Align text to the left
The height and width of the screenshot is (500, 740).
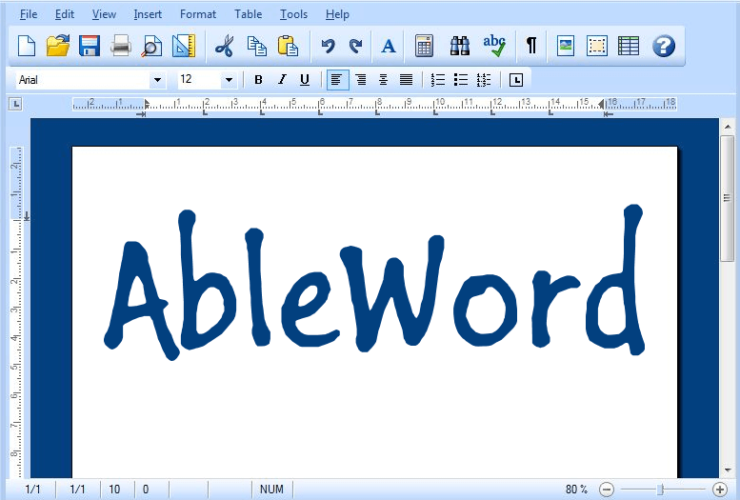point(337,80)
